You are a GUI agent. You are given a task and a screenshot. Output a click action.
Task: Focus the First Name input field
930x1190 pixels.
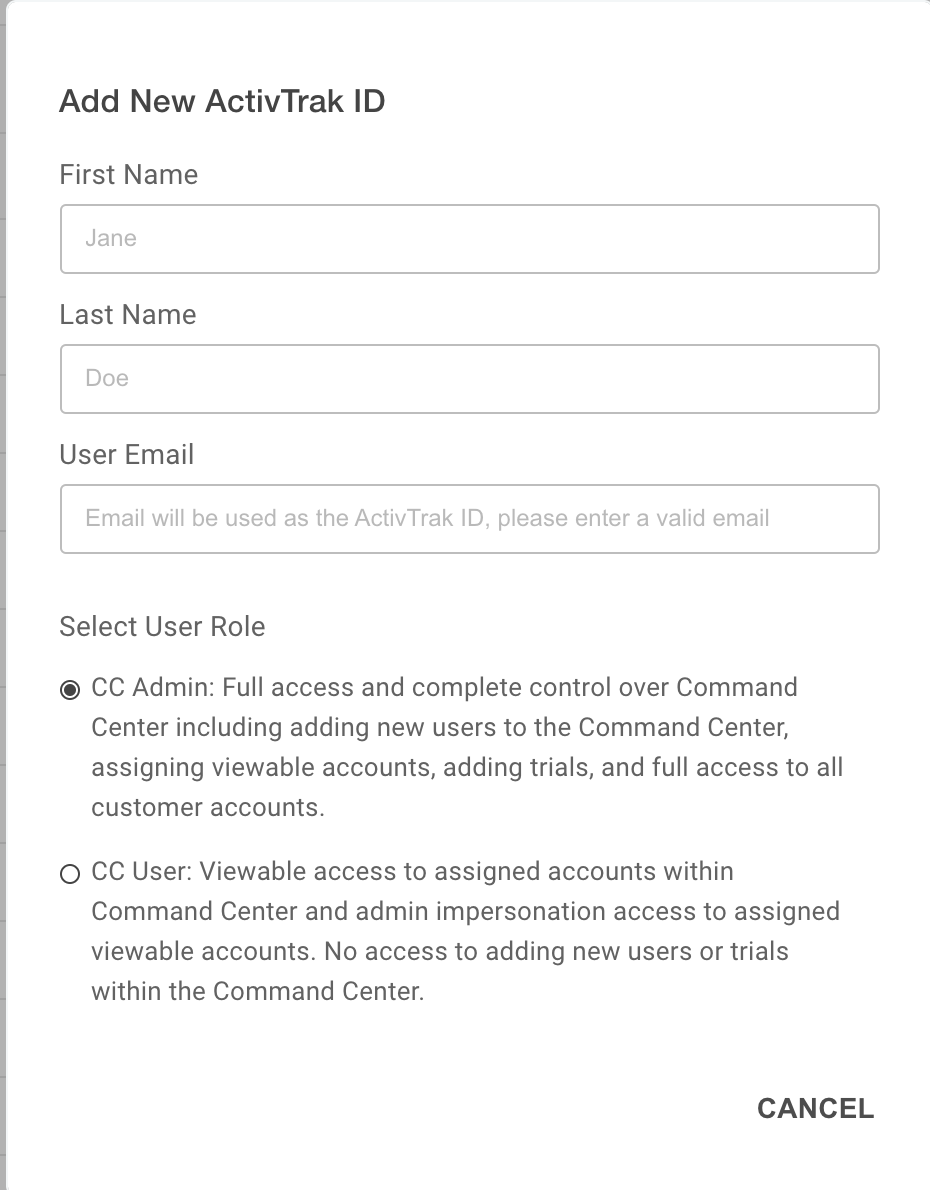point(470,239)
